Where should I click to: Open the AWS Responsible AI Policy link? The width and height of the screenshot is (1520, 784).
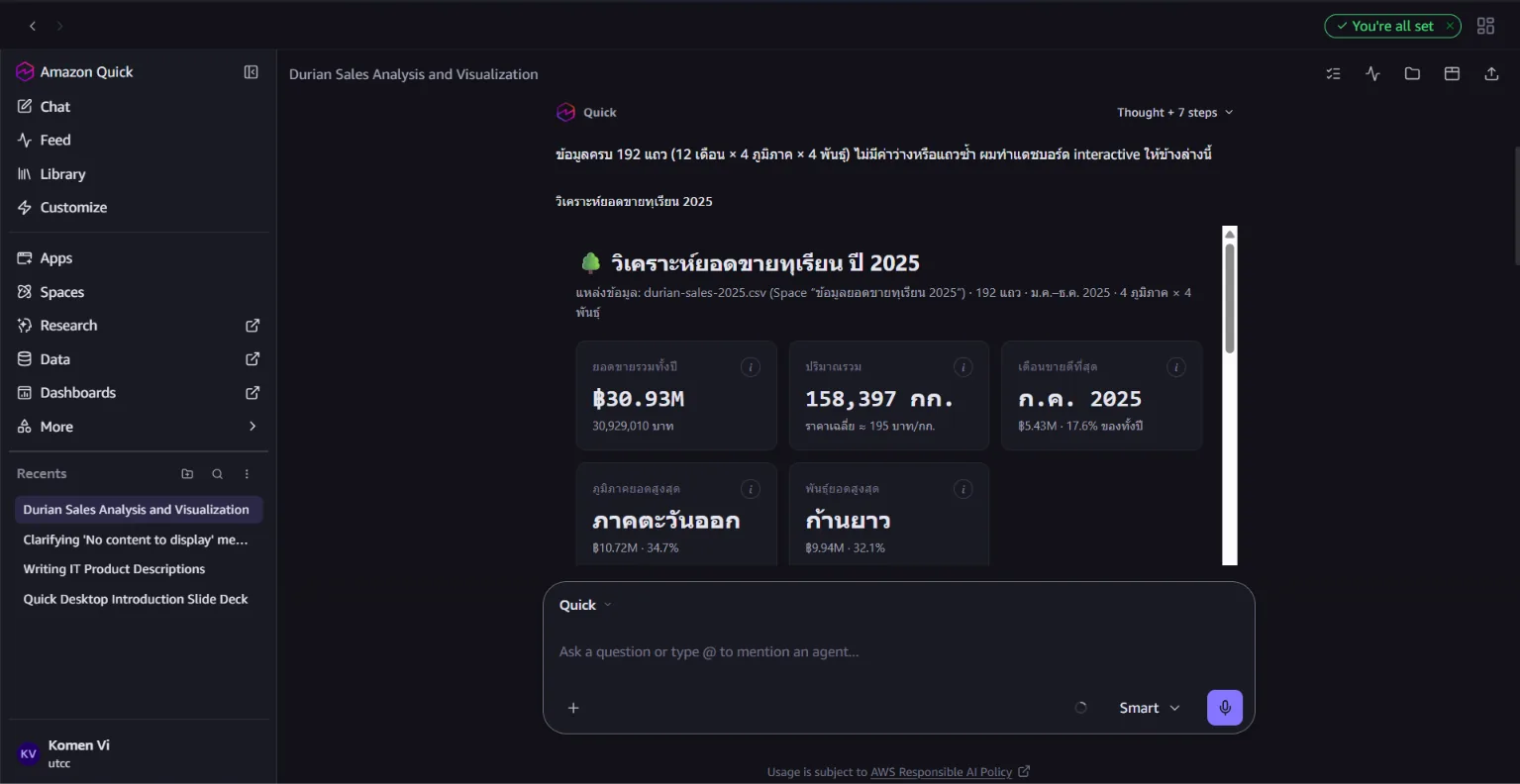pos(941,772)
